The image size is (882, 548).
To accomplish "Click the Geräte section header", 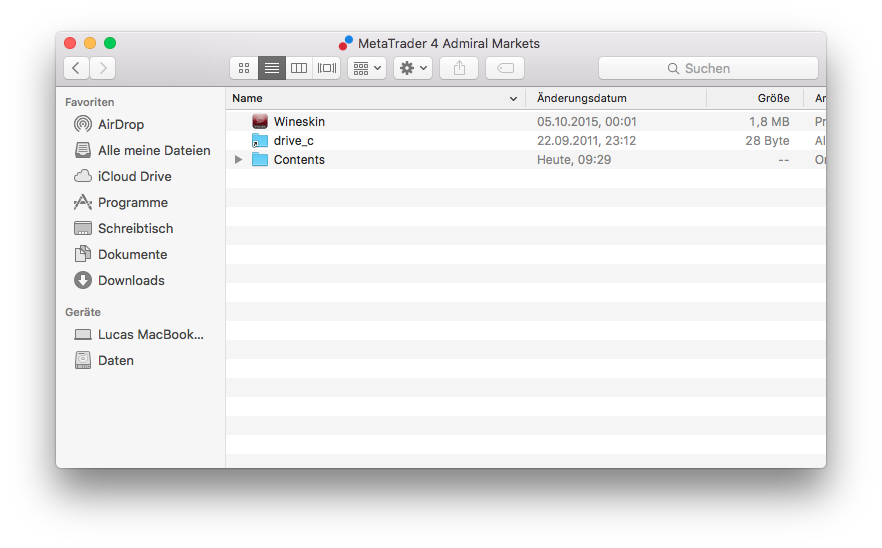I will (x=83, y=312).
